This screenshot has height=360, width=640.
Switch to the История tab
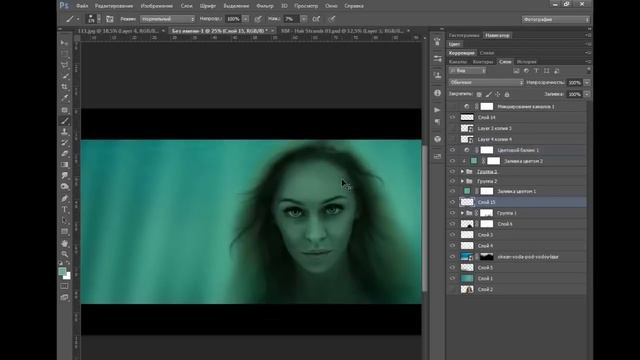pos(527,62)
